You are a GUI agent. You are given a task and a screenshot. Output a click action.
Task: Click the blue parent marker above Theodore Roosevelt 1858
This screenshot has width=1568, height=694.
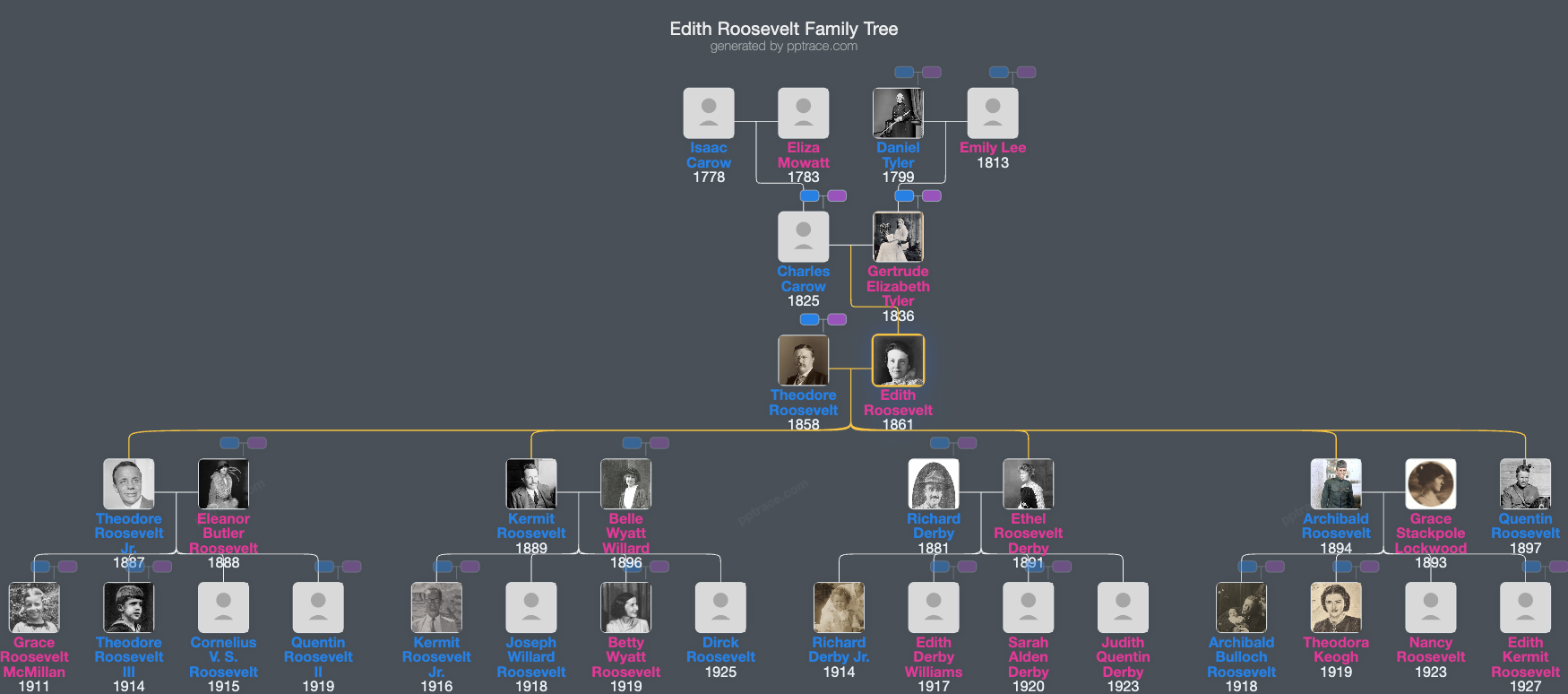pyautogui.click(x=809, y=319)
